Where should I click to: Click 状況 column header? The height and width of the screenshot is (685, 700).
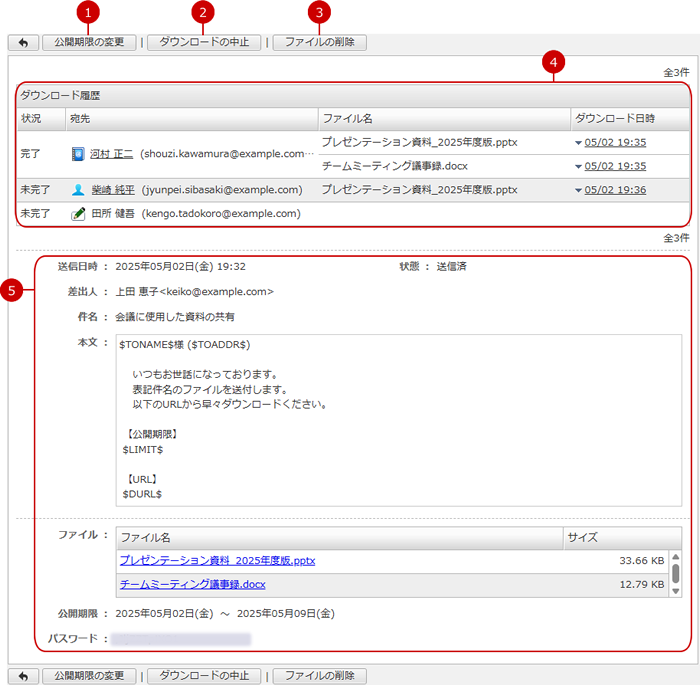point(41,119)
